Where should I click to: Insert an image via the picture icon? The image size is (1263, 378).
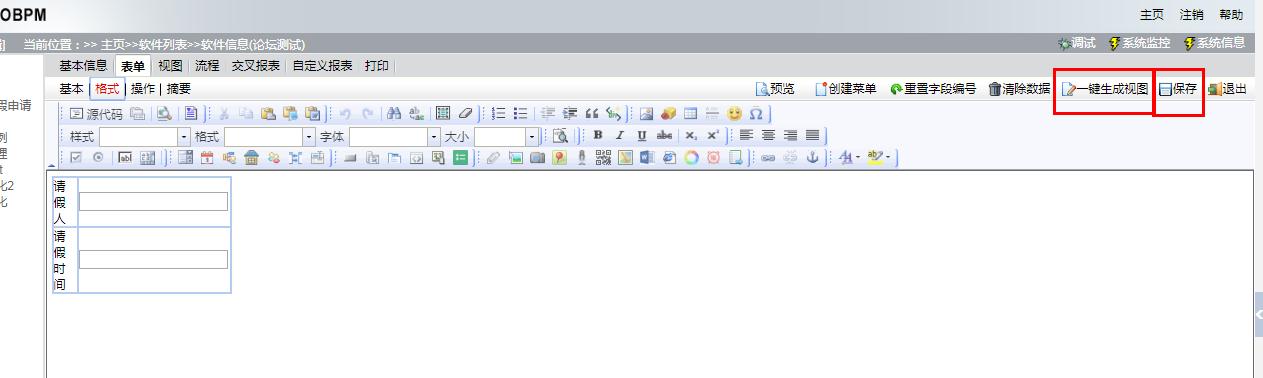[646, 114]
